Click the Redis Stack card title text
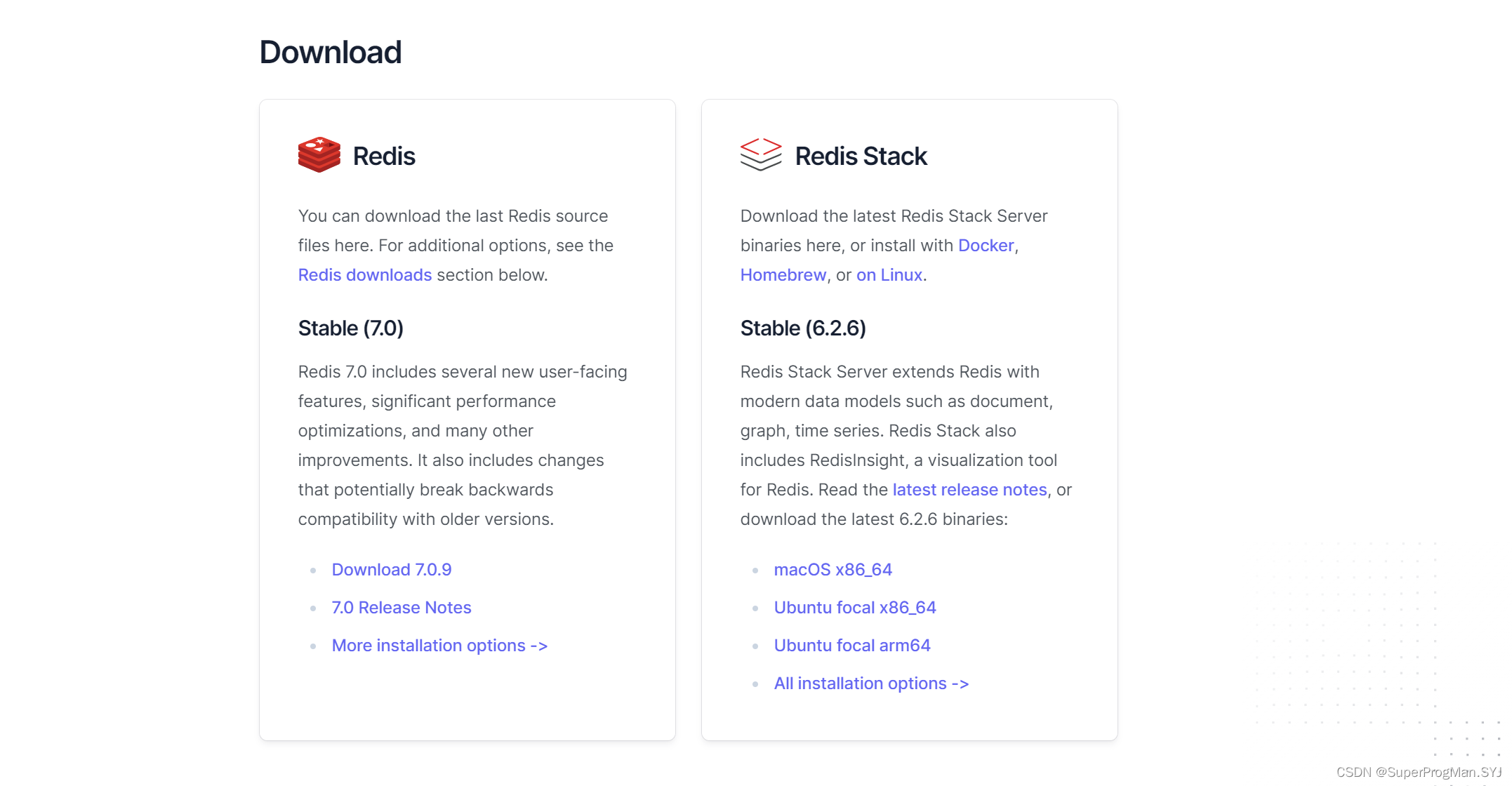The height and width of the screenshot is (786, 1512). 861,156
